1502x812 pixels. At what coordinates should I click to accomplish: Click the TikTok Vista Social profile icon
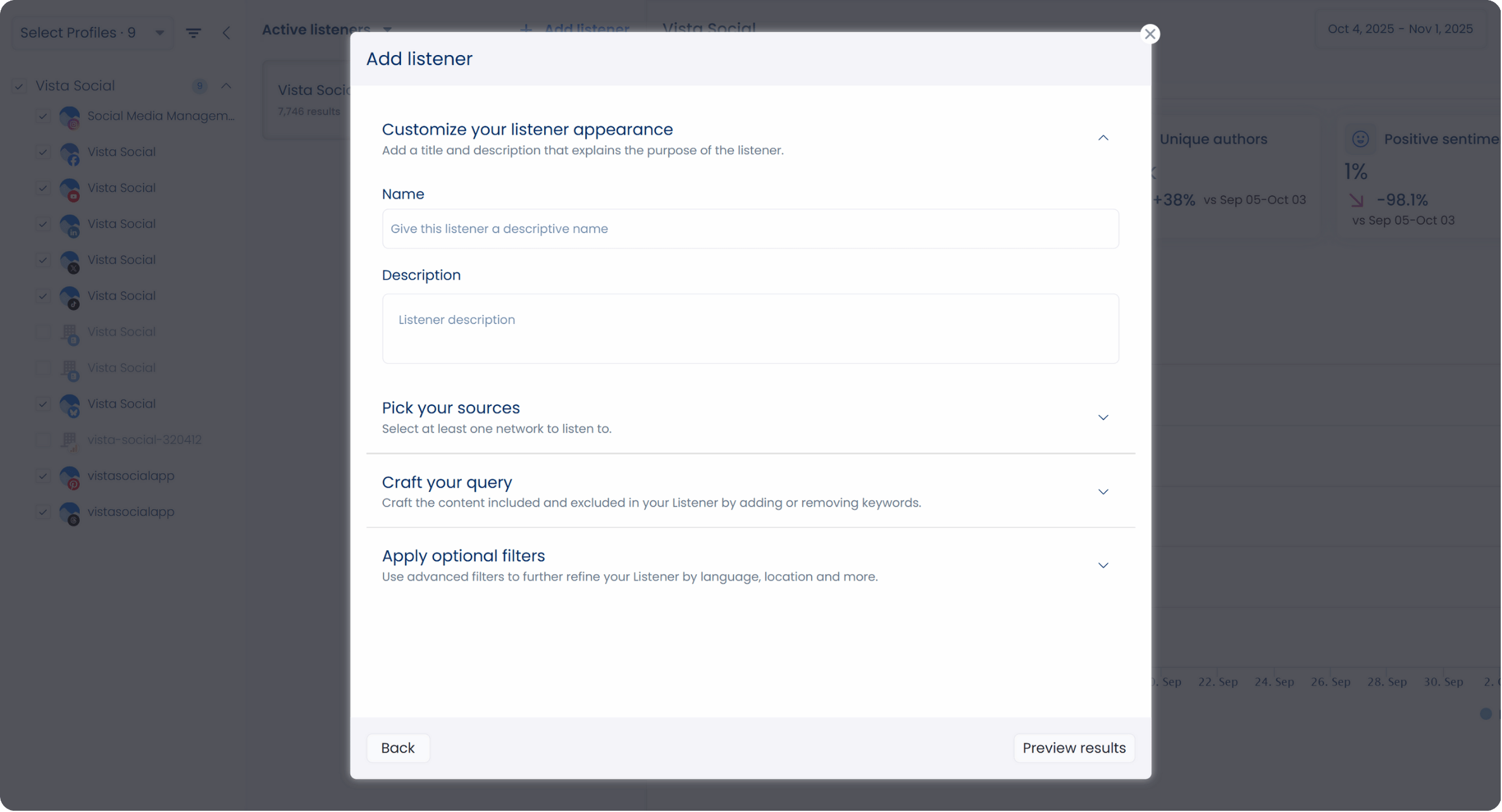pyautogui.click(x=70, y=297)
